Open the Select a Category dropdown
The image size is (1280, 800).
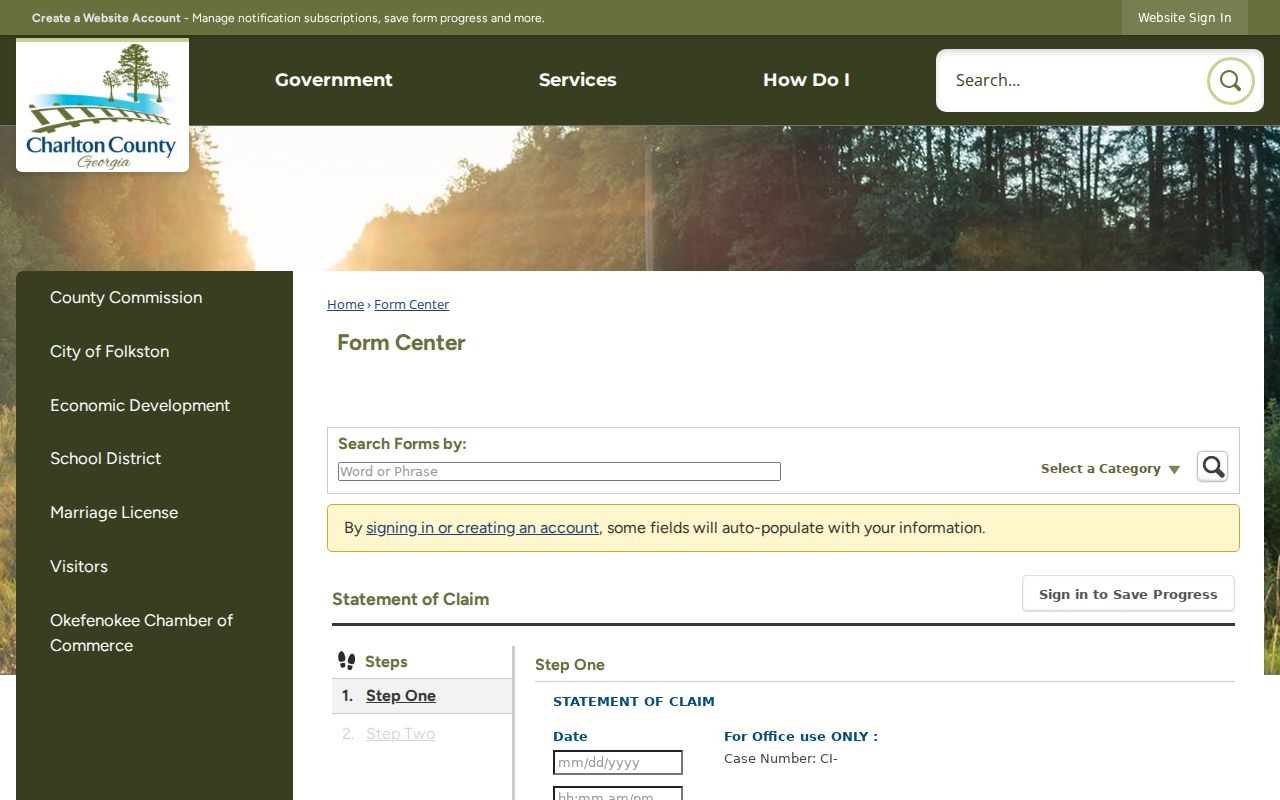[x=1110, y=469]
